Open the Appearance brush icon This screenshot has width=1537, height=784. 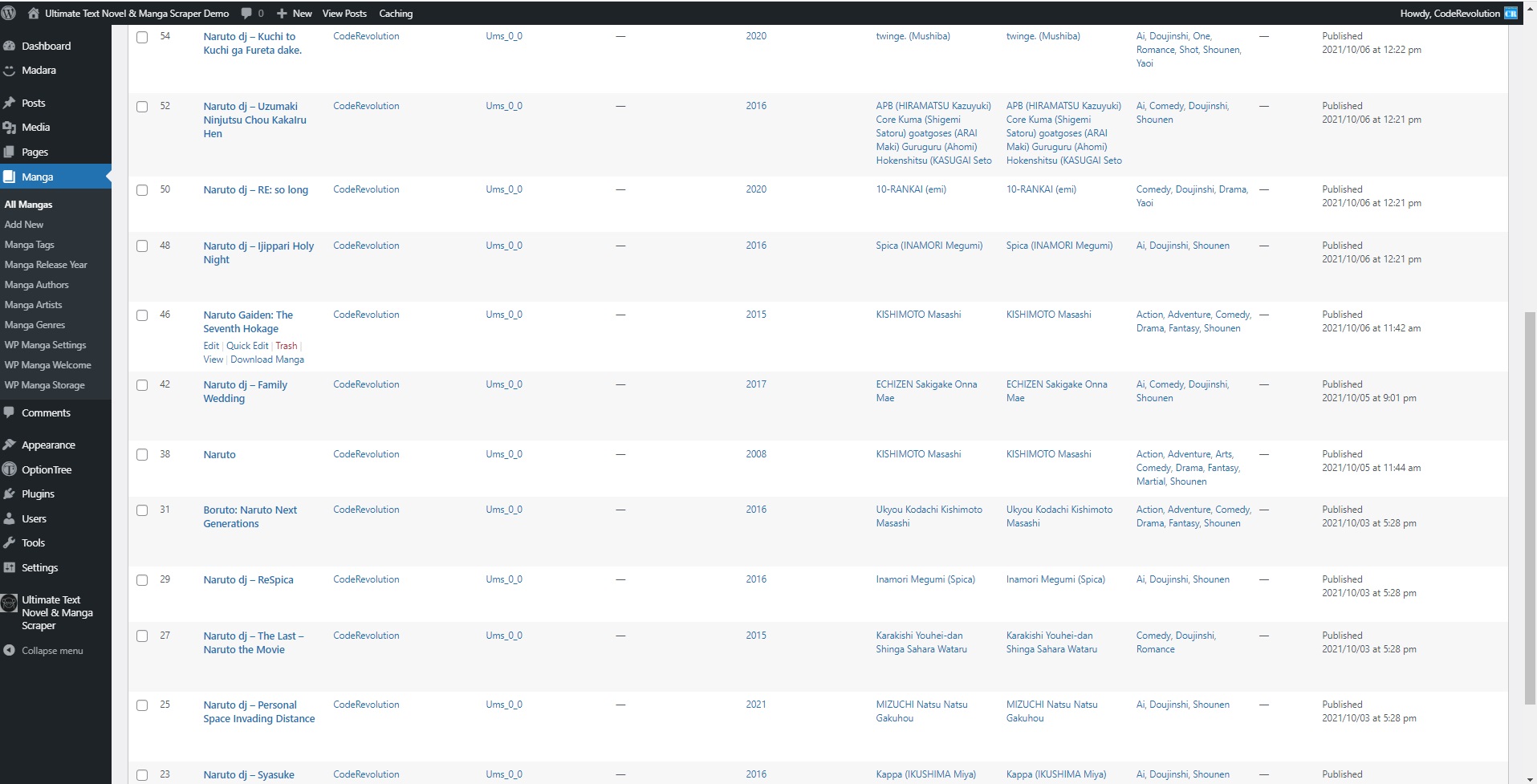click(10, 445)
